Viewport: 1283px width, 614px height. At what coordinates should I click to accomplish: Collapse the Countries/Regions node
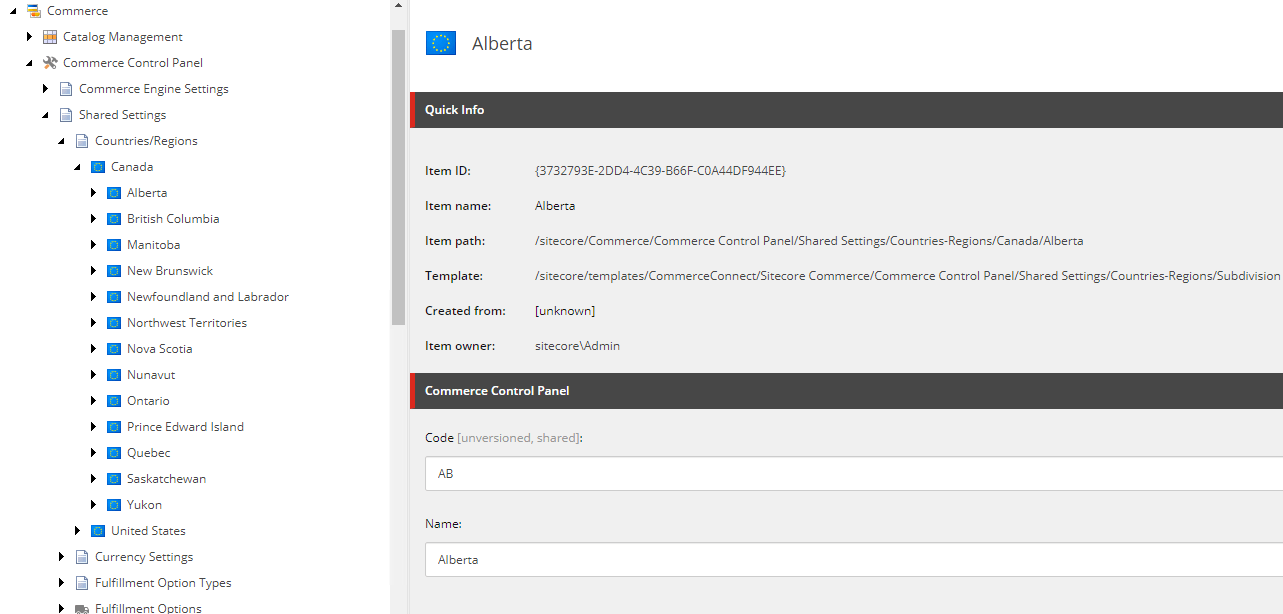pos(61,141)
